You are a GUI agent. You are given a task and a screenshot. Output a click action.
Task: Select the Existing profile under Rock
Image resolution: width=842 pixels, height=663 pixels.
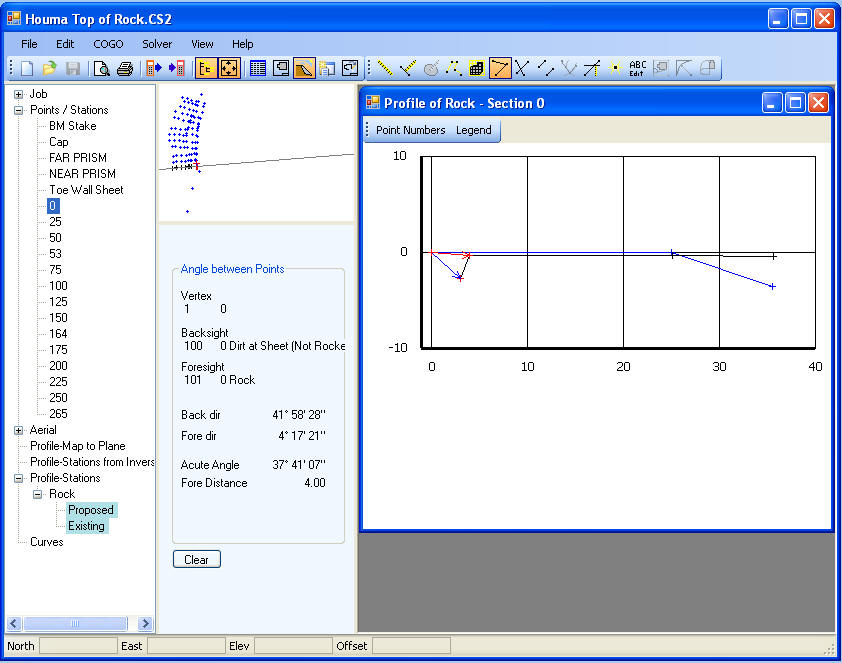pos(86,526)
